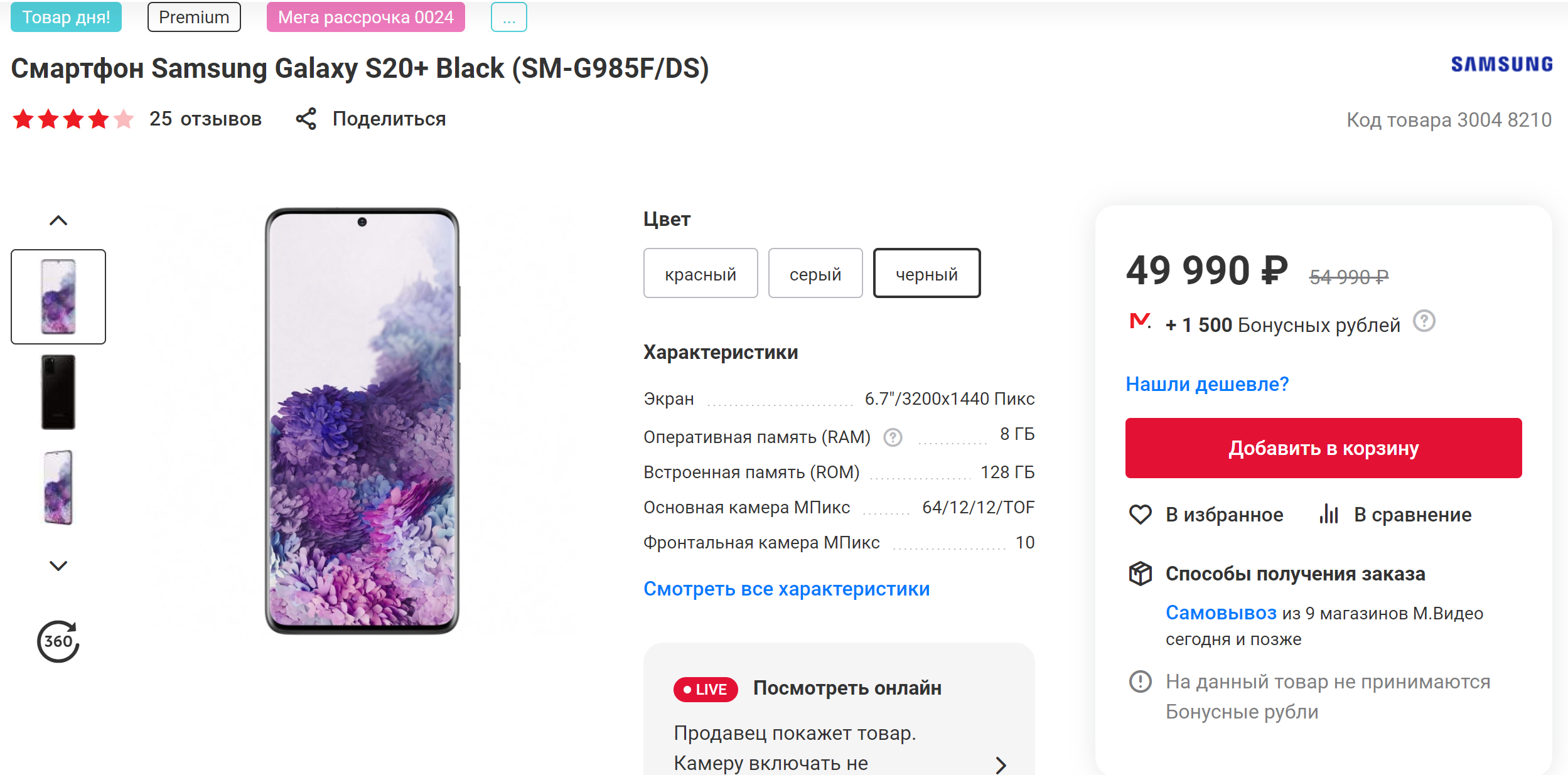Open Смотреть все характеристики link
The height and width of the screenshot is (775, 1568).
pyautogui.click(x=787, y=589)
